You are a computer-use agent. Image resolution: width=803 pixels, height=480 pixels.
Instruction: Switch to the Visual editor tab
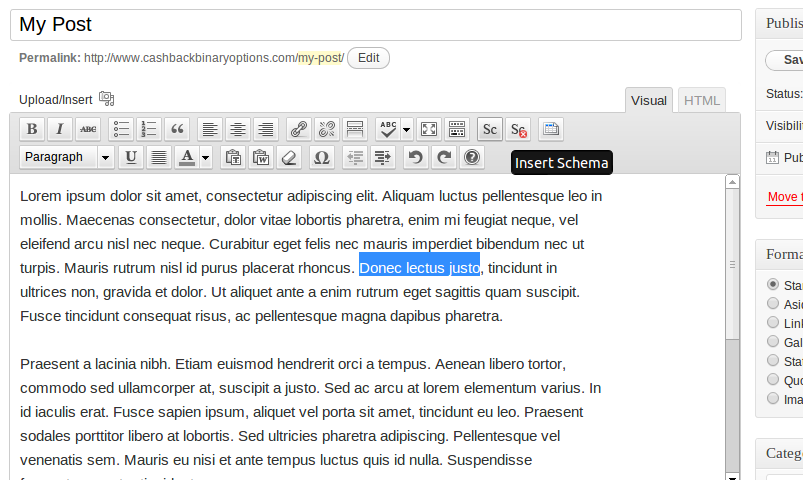click(x=649, y=100)
